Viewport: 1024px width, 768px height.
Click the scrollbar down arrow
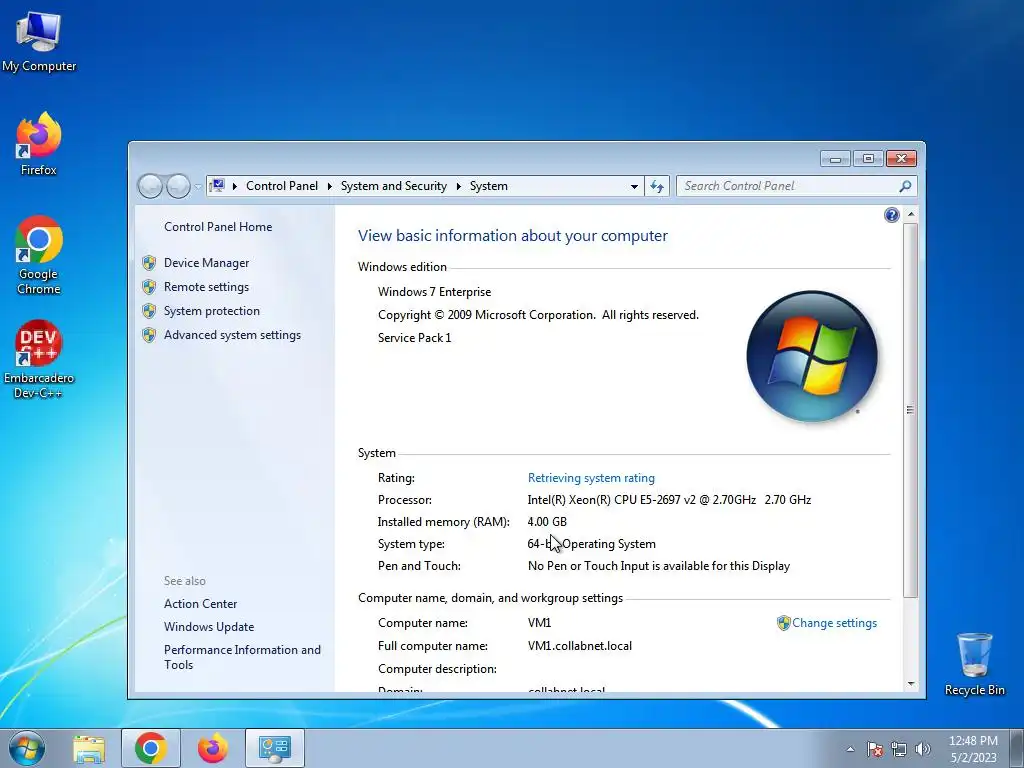click(x=910, y=684)
